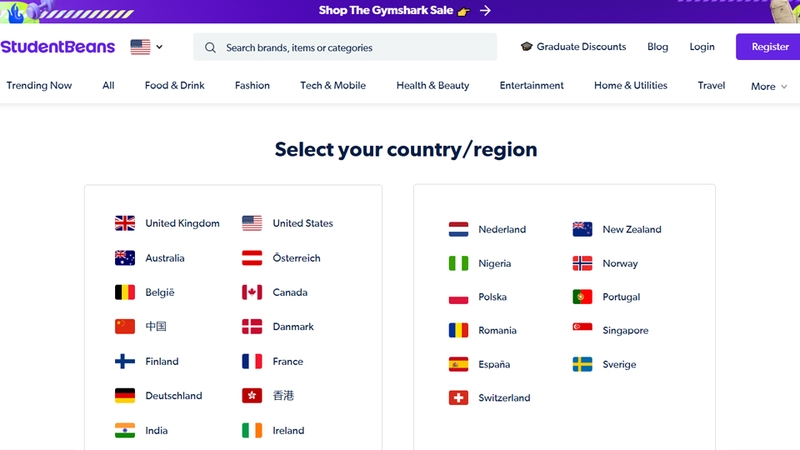Select the España text link

pos(494,364)
